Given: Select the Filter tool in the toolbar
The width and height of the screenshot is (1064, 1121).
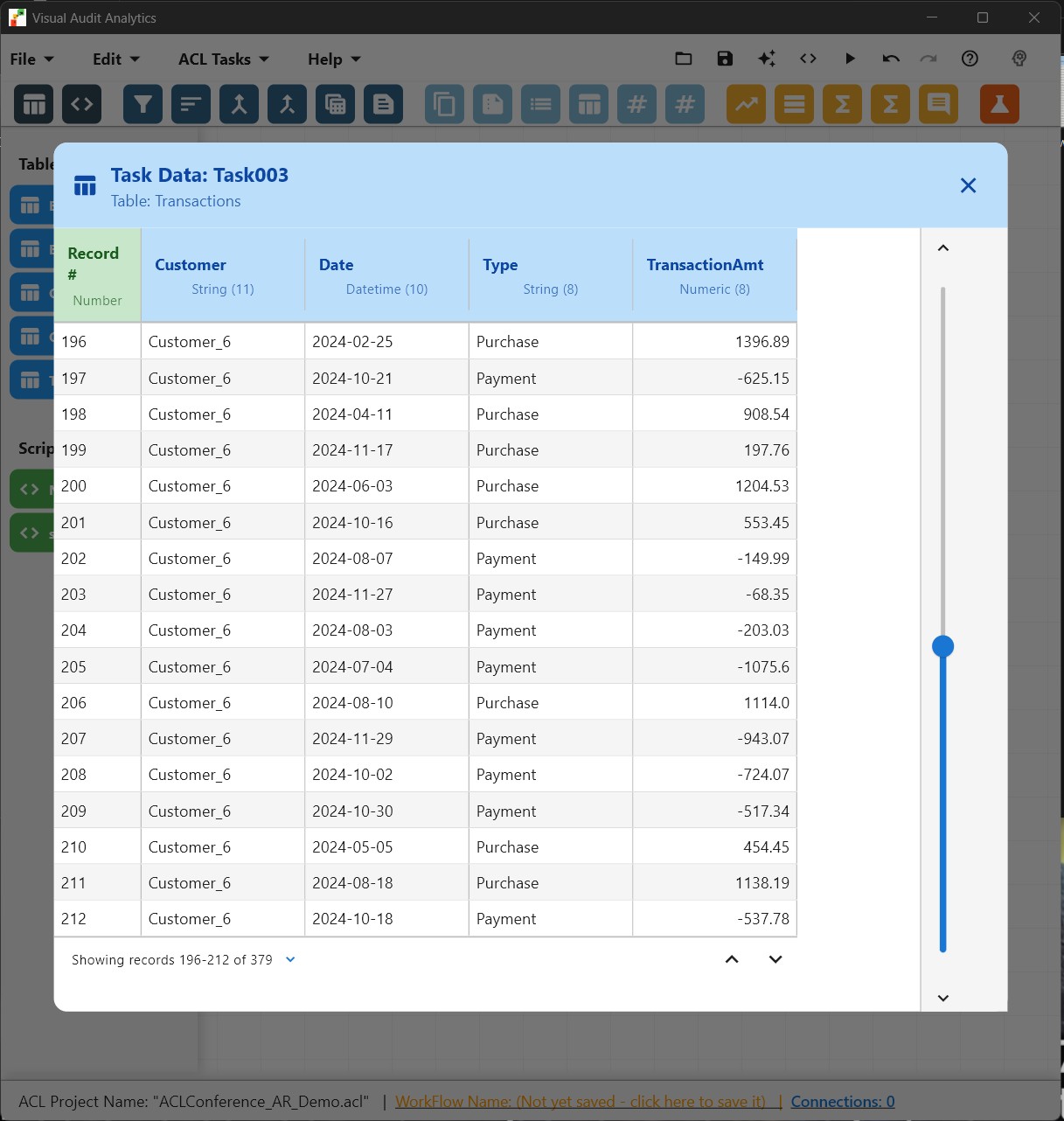Looking at the screenshot, I should [143, 104].
